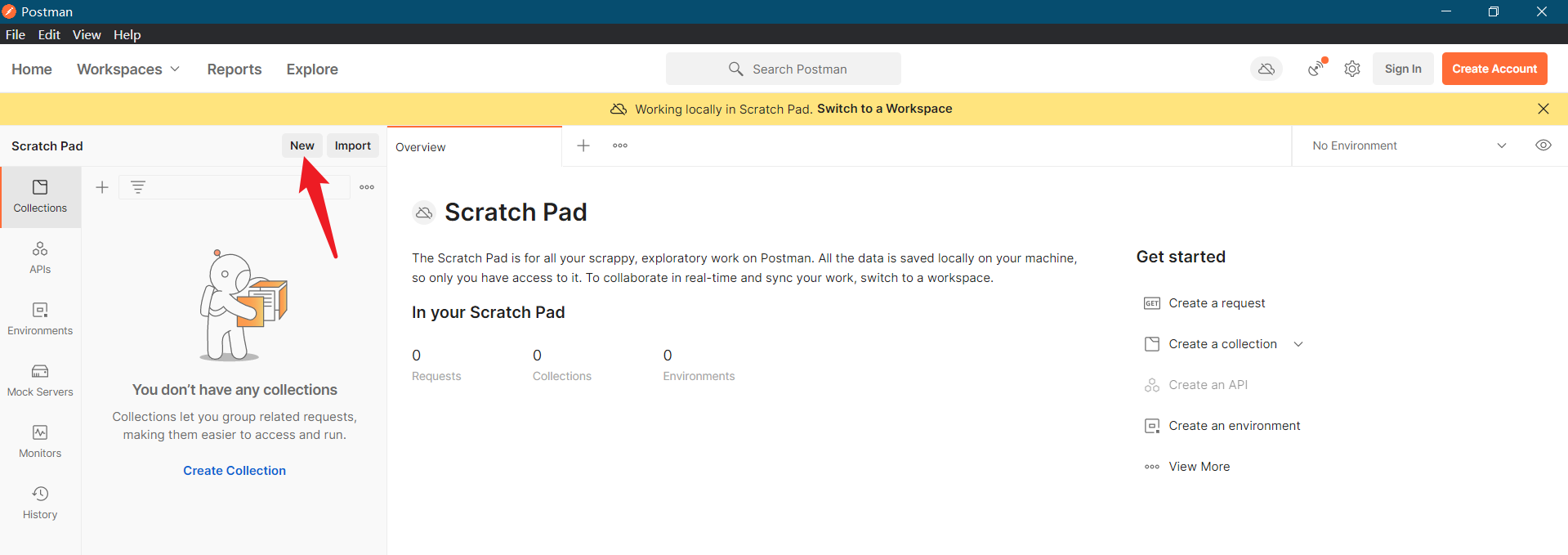Click the 'Get started' heading

pyautogui.click(x=1181, y=257)
